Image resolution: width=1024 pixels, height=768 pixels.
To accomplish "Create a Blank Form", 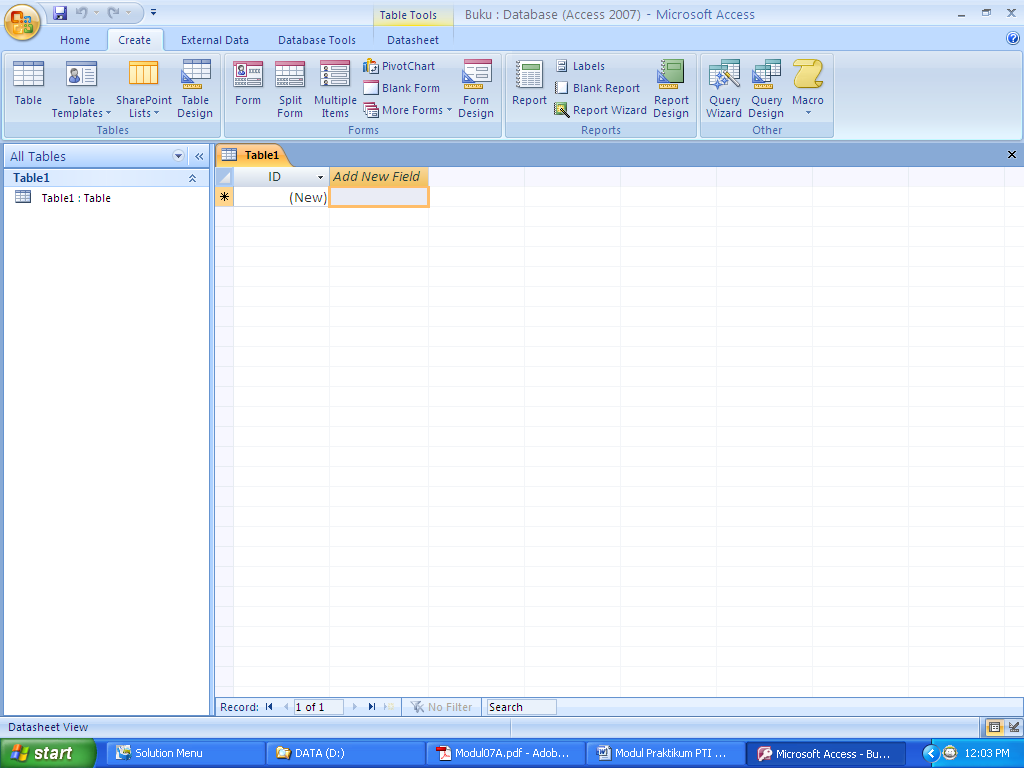I will [402, 88].
